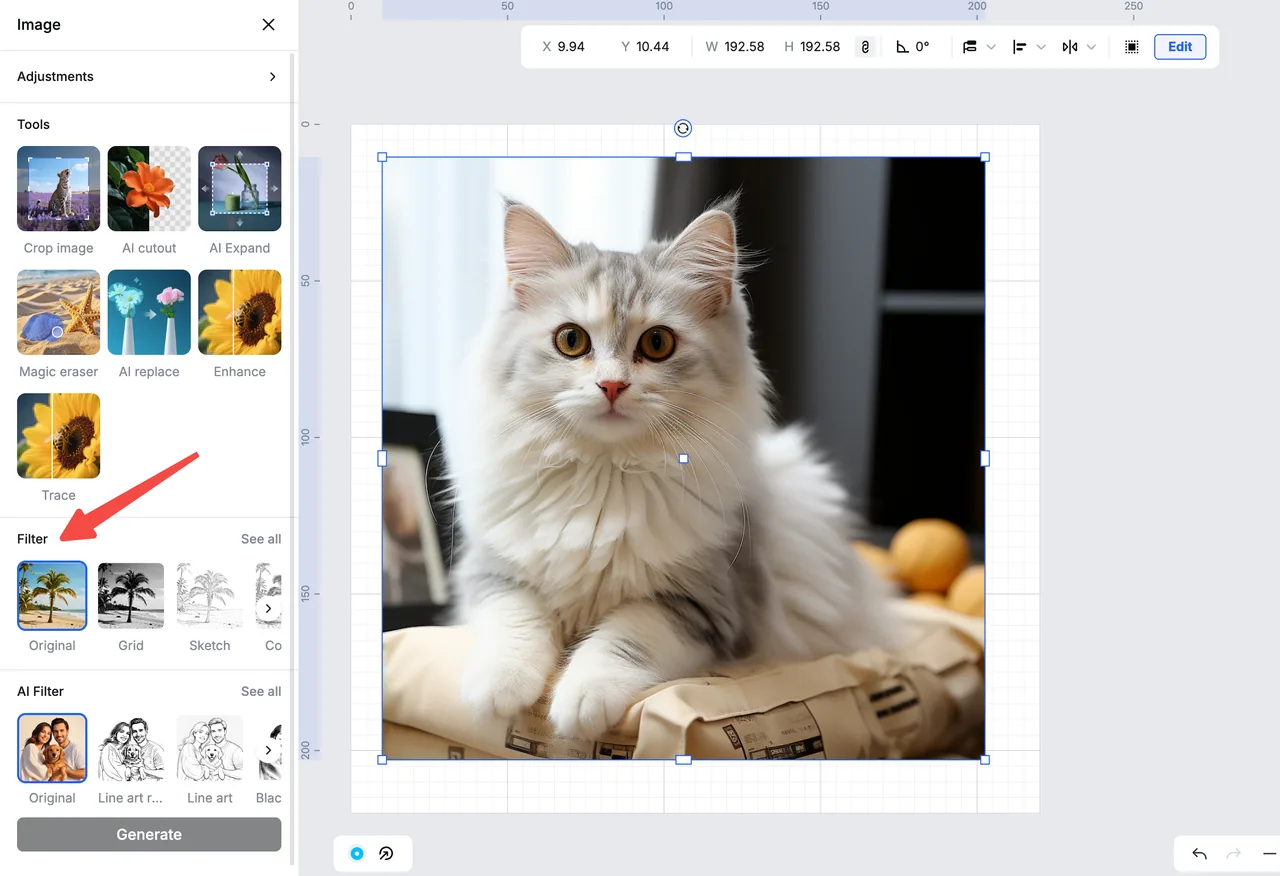The height and width of the screenshot is (876, 1280).
Task: Select the Enhance tool
Action: click(x=240, y=312)
